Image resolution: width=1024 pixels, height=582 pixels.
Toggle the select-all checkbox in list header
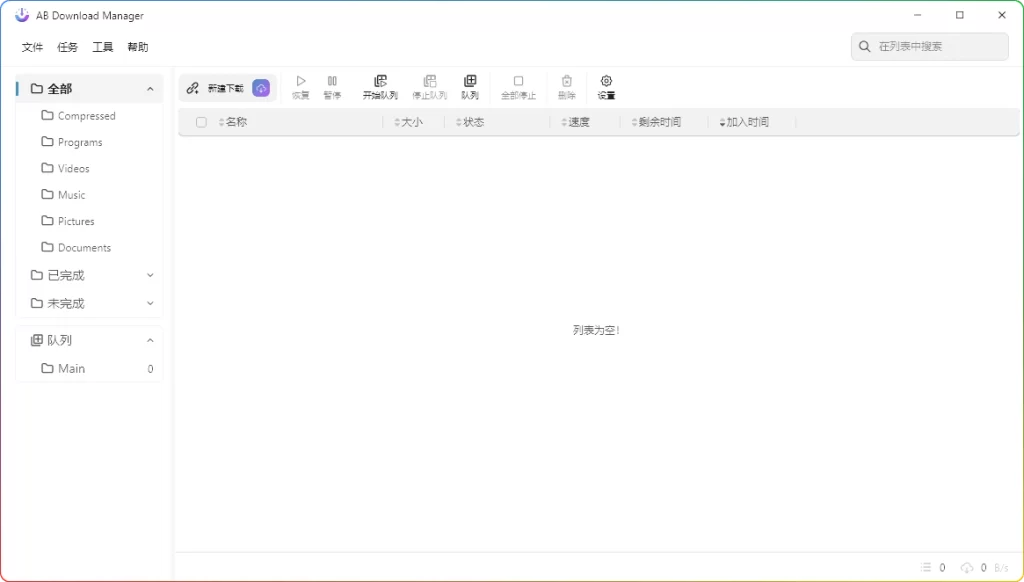pyautogui.click(x=201, y=122)
